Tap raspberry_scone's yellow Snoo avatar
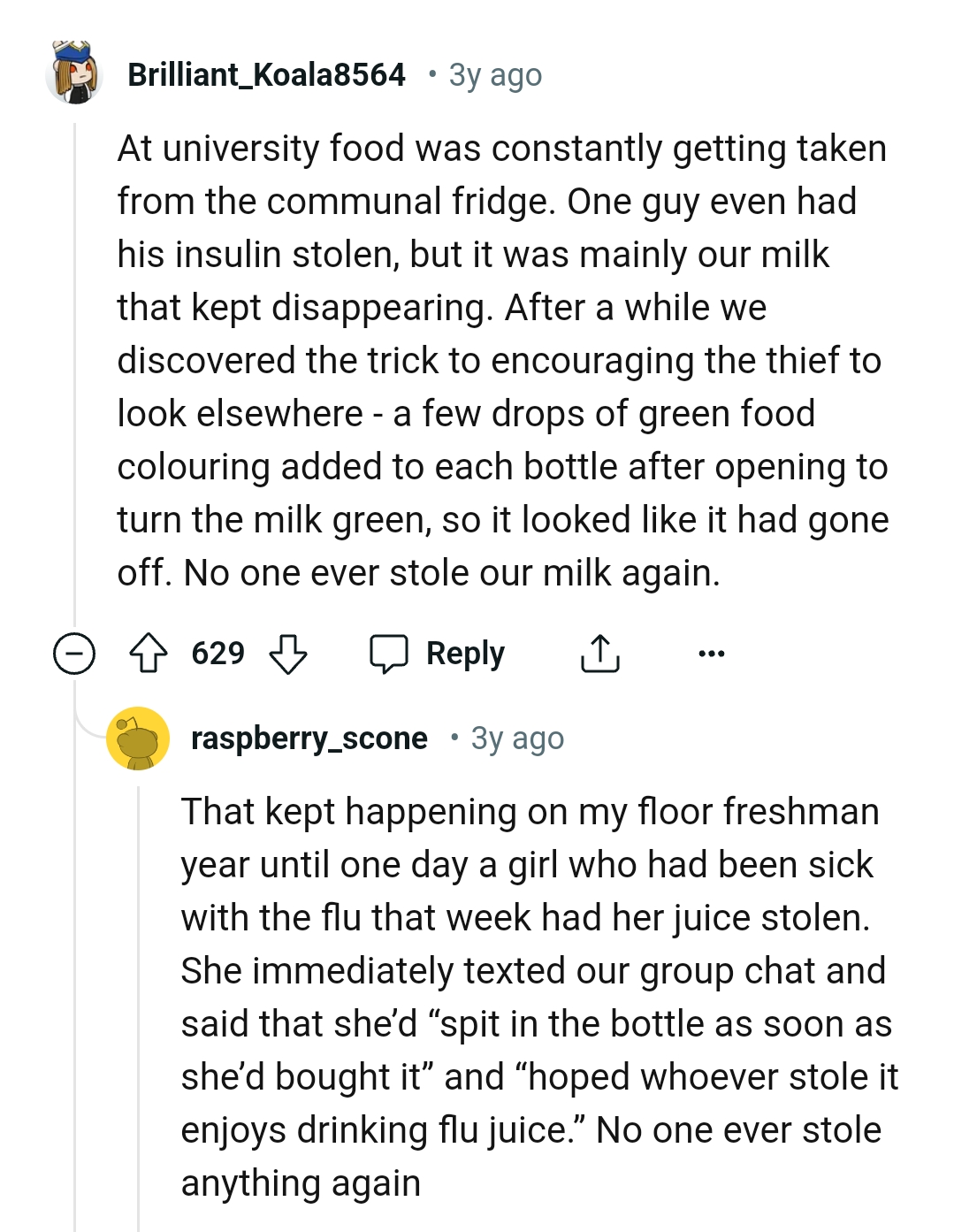 (x=137, y=738)
